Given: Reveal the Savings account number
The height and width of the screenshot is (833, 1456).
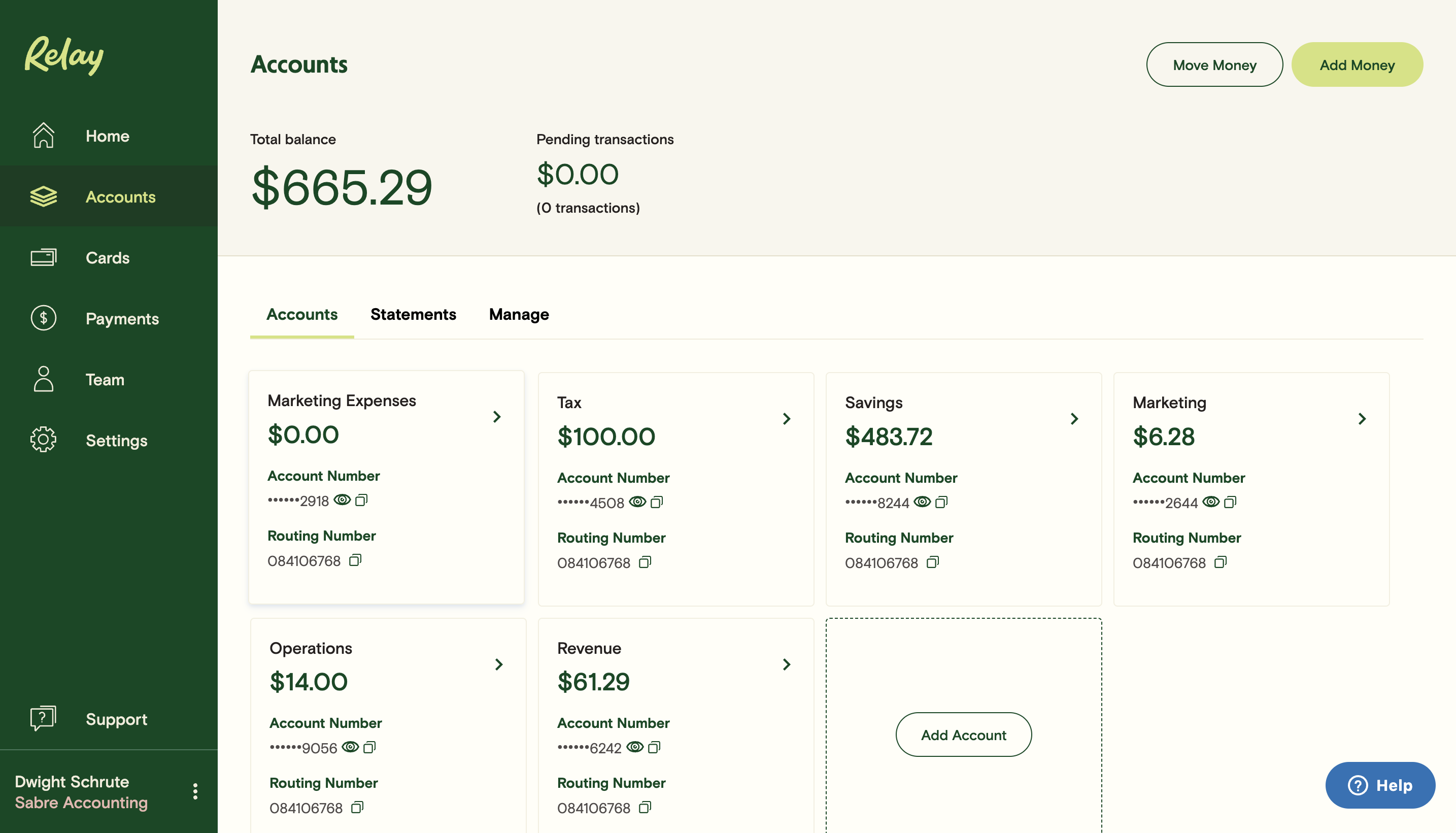Looking at the screenshot, I should tap(922, 502).
